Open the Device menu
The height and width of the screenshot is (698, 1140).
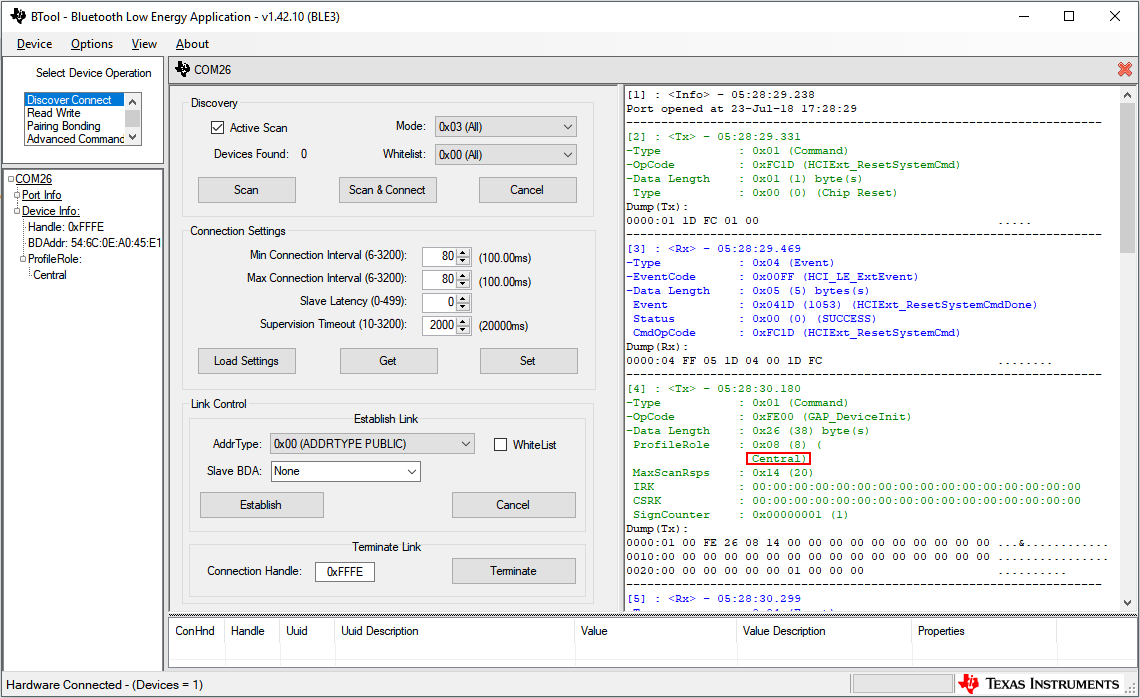coord(35,44)
